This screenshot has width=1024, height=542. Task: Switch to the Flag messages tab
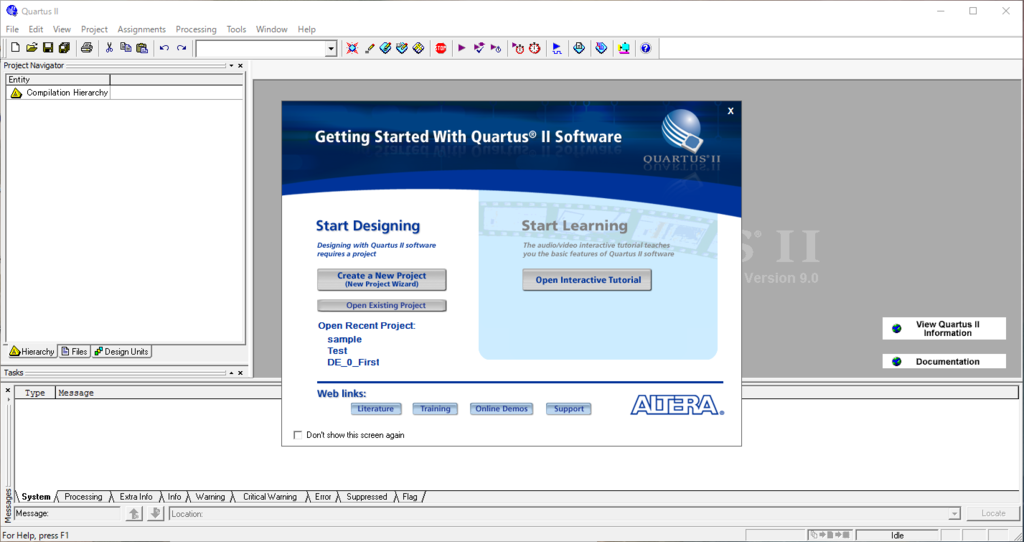[409, 497]
